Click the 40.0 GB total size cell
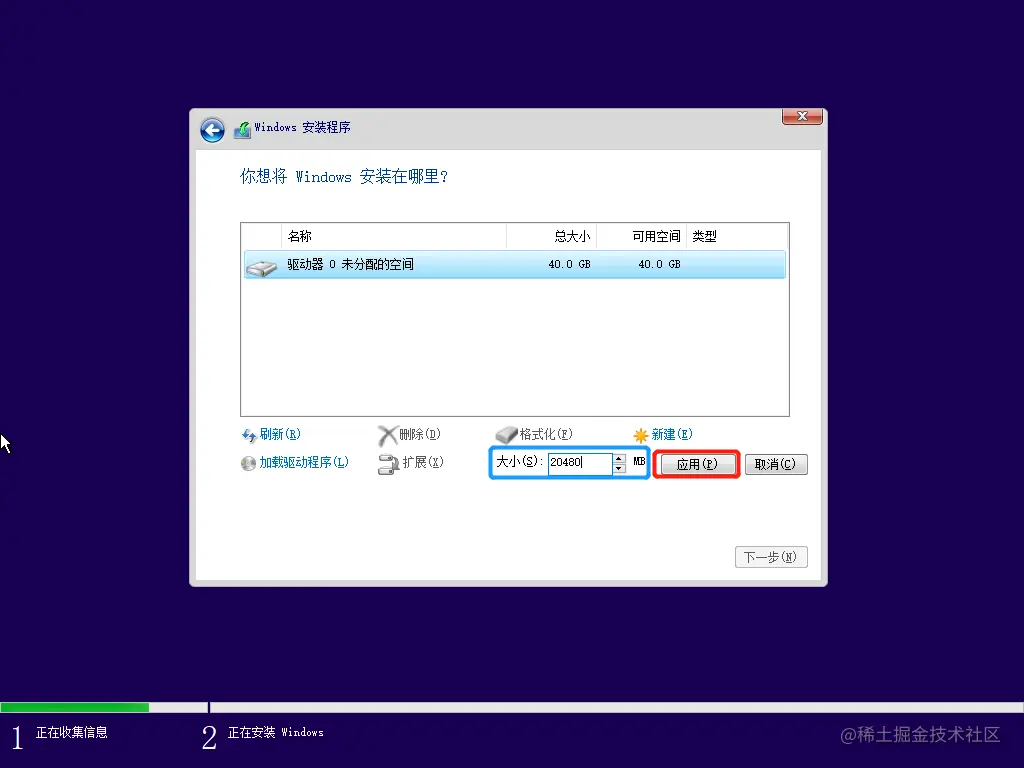 tap(569, 264)
